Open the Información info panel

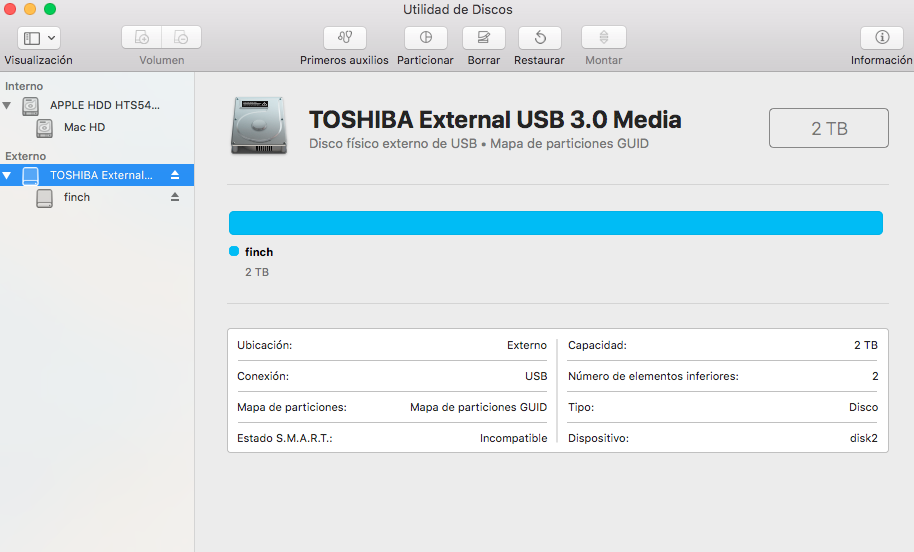pyautogui.click(x=881, y=38)
